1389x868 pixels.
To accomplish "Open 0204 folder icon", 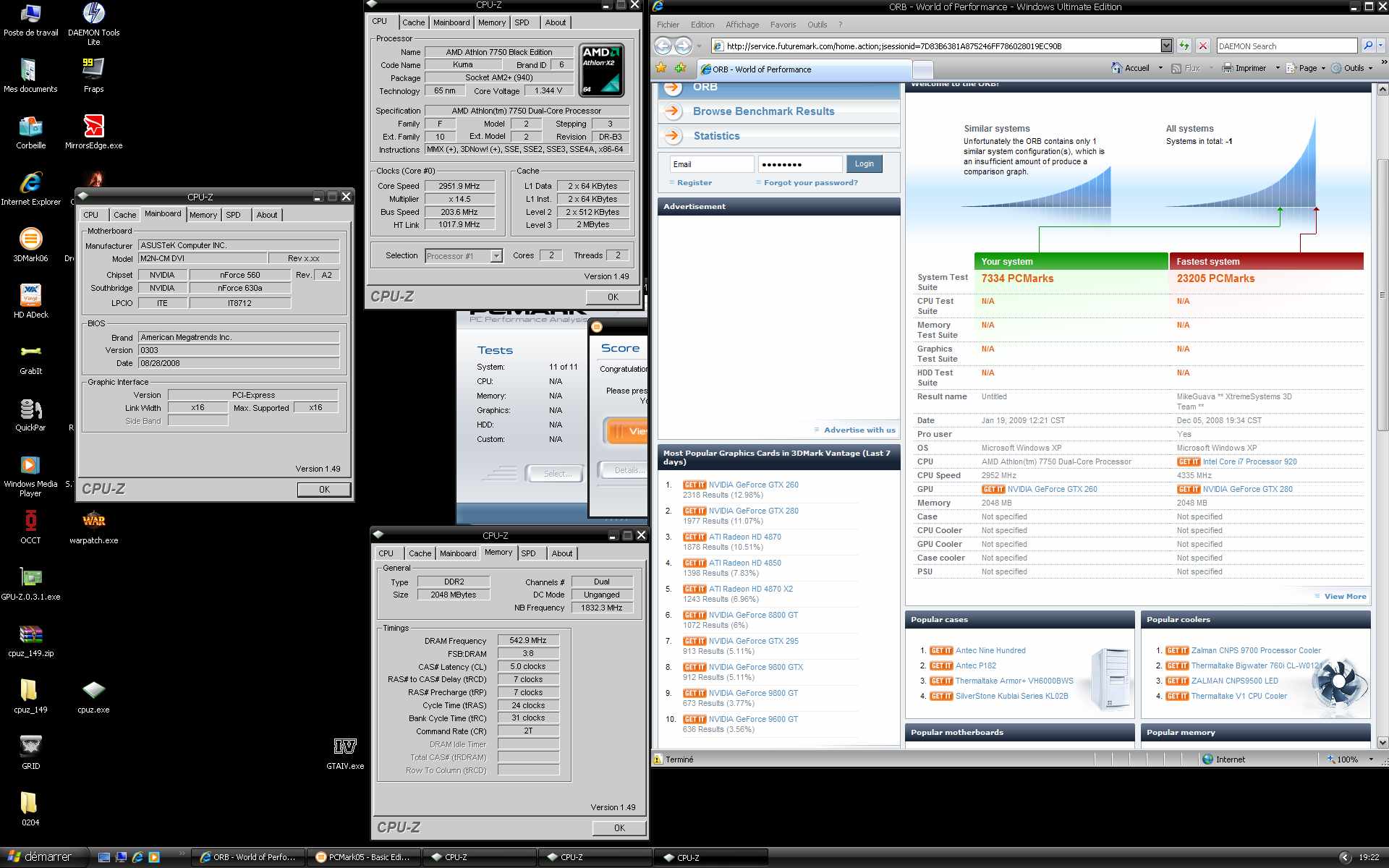I will [x=30, y=809].
